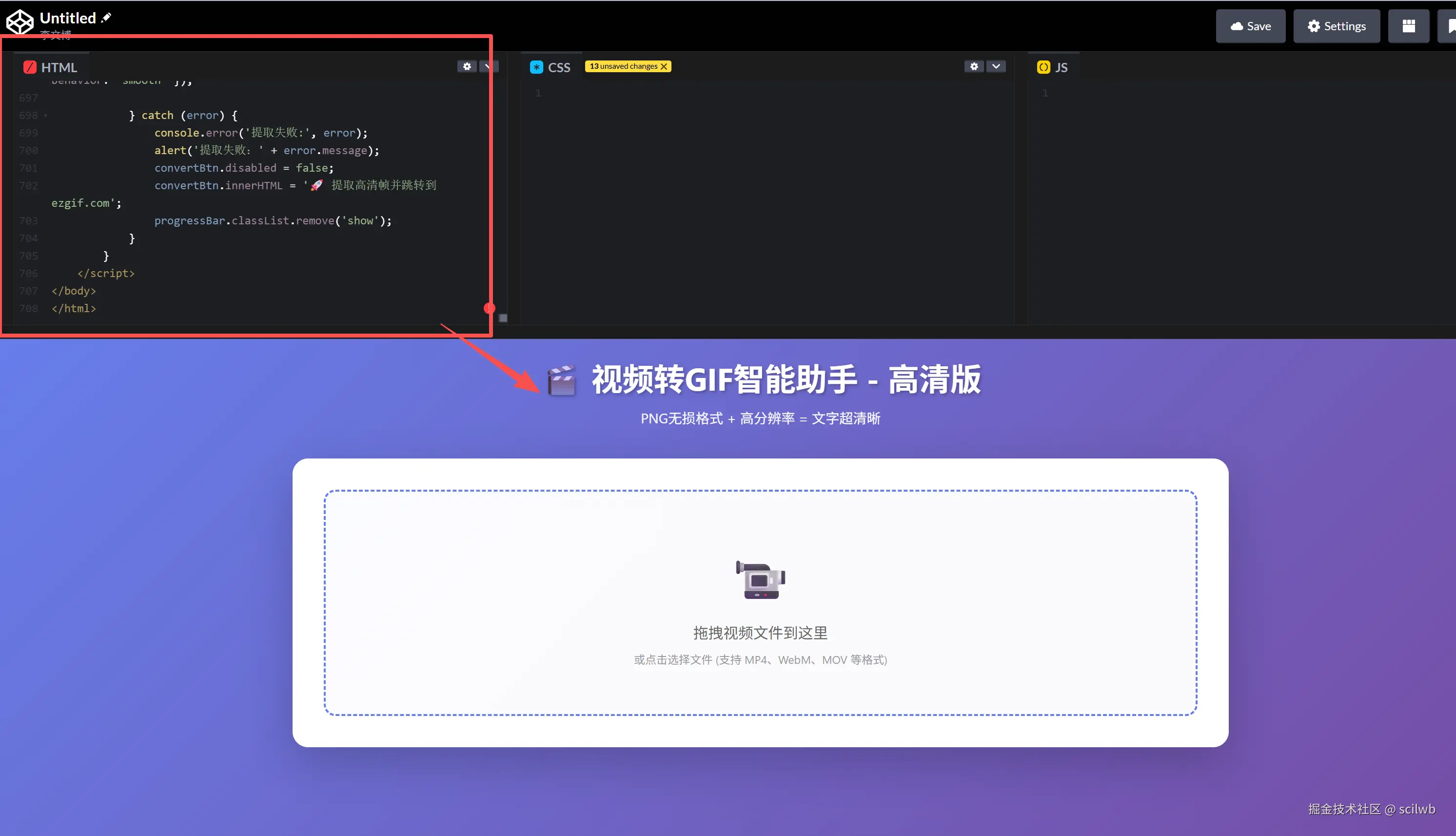Dismiss the 13 unsaved changes badge

(x=664, y=67)
